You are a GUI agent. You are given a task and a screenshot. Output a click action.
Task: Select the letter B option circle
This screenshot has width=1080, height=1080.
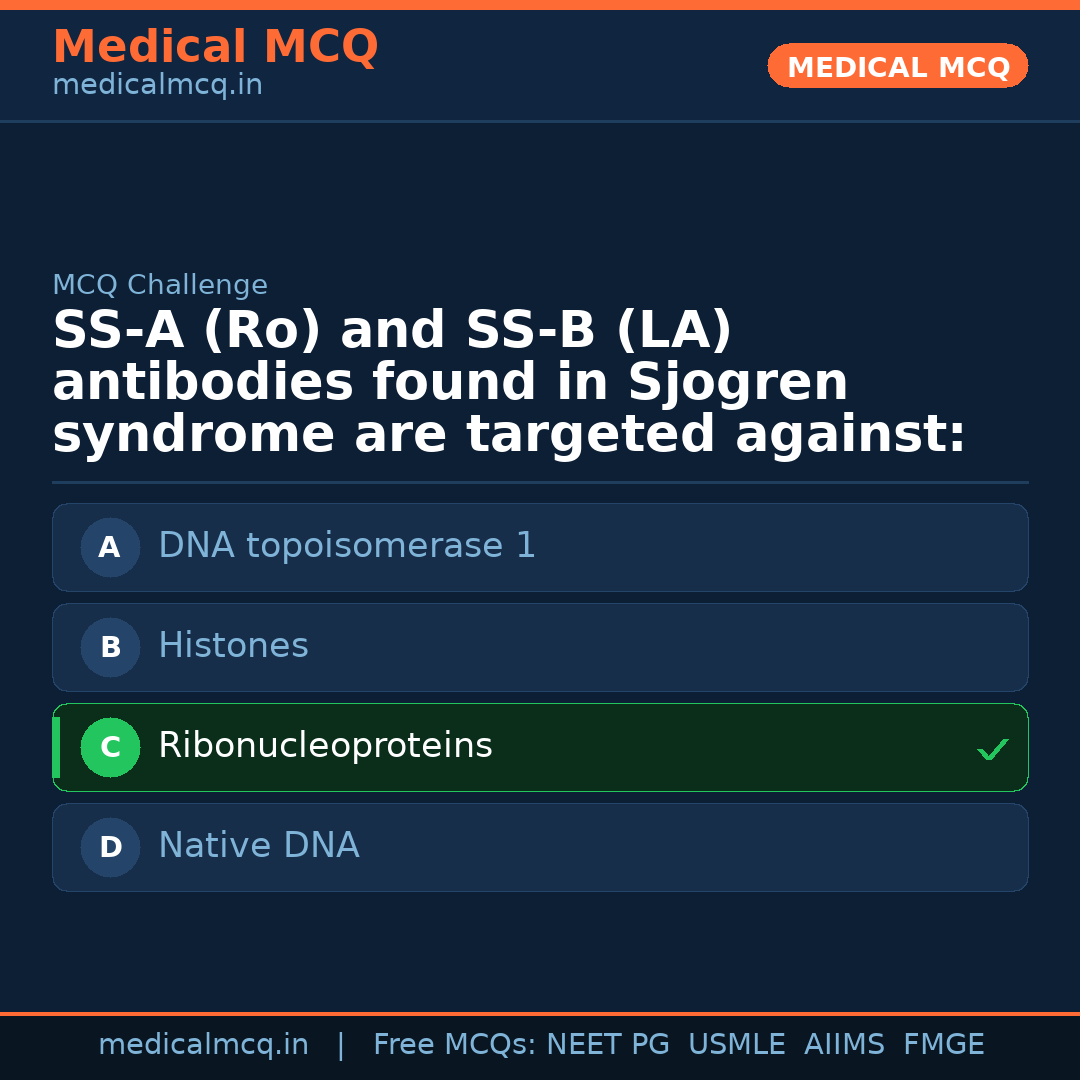(110, 647)
